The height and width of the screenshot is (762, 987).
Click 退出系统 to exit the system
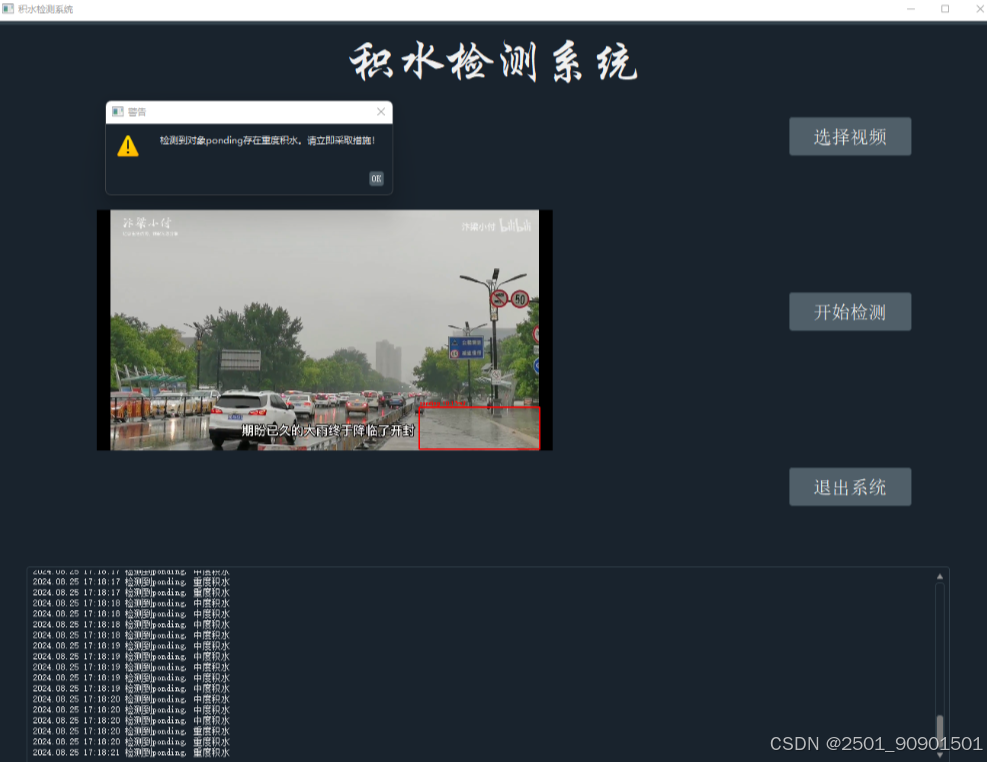(850, 487)
